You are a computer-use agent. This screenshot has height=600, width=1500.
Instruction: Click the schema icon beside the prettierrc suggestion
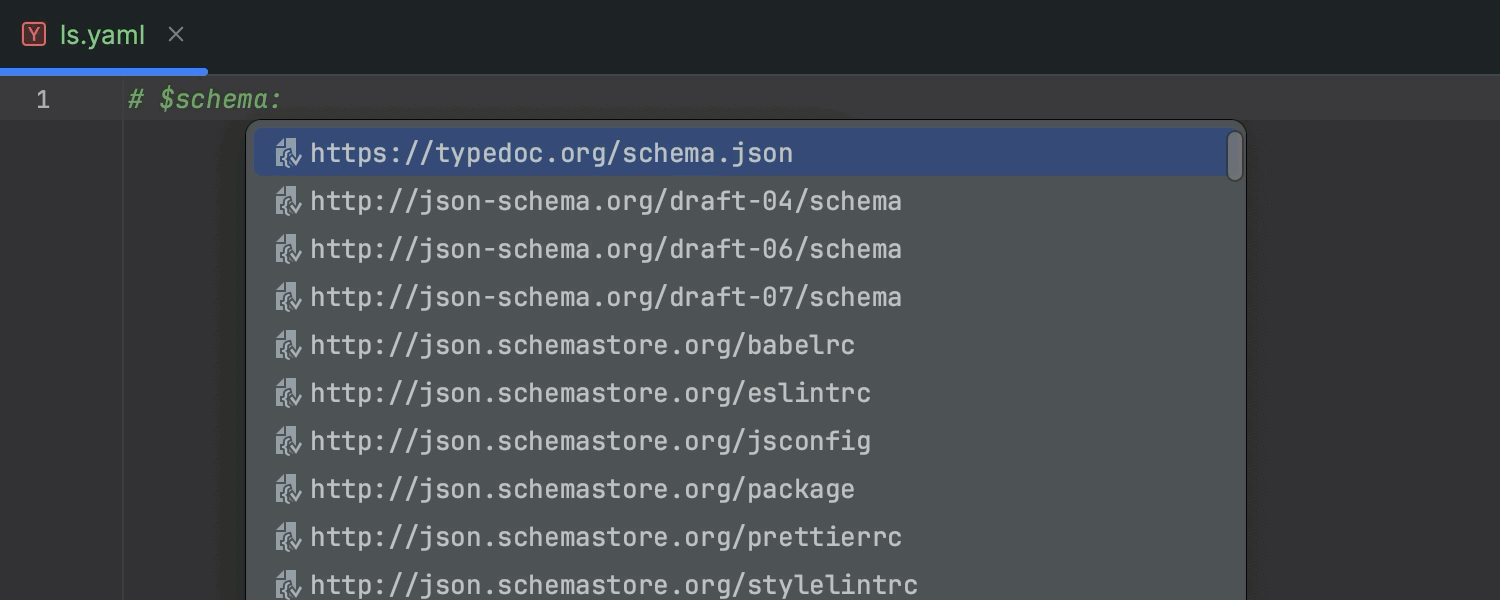click(287, 536)
